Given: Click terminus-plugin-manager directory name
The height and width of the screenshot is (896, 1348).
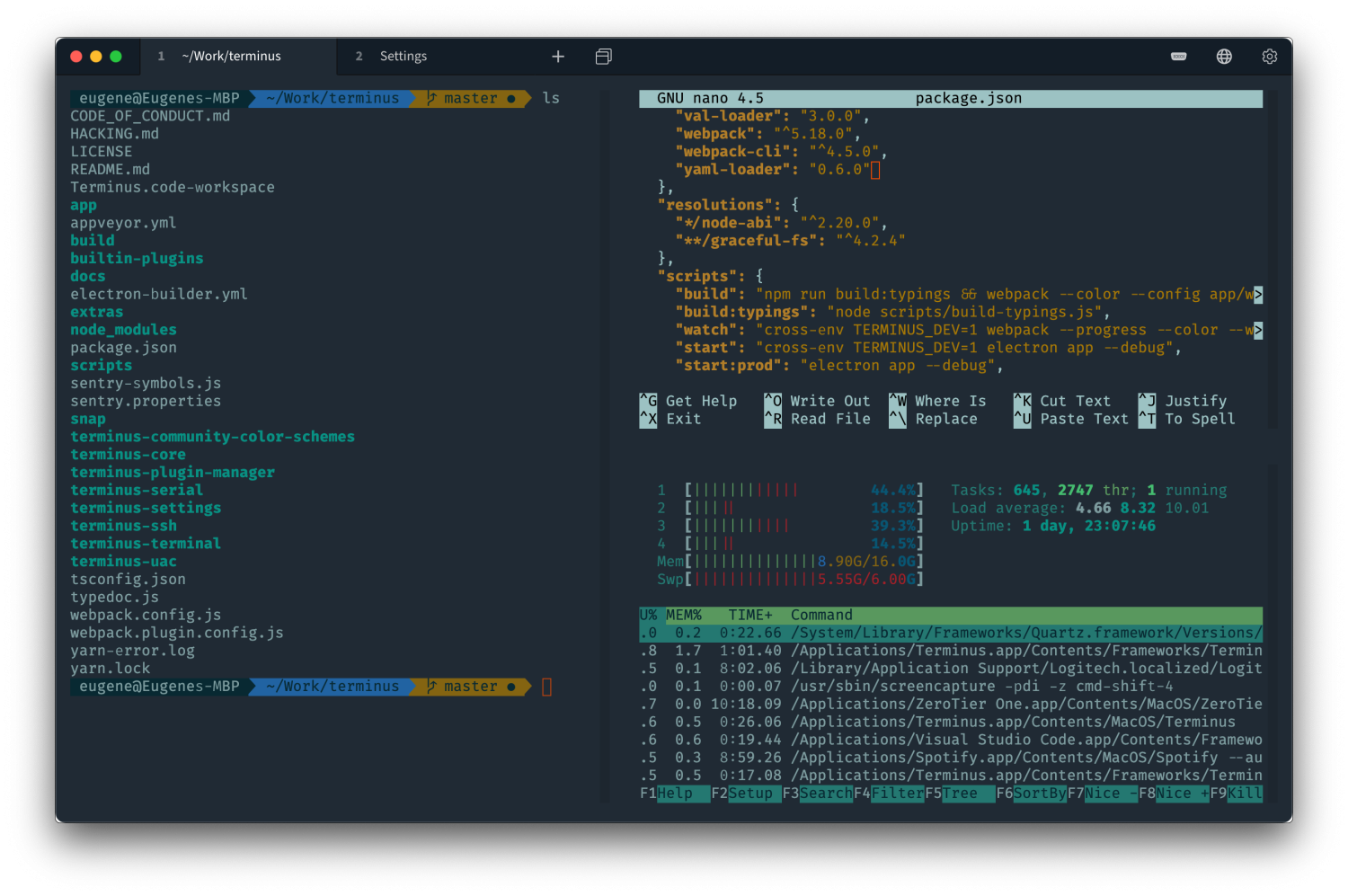Looking at the screenshot, I should click(x=173, y=473).
